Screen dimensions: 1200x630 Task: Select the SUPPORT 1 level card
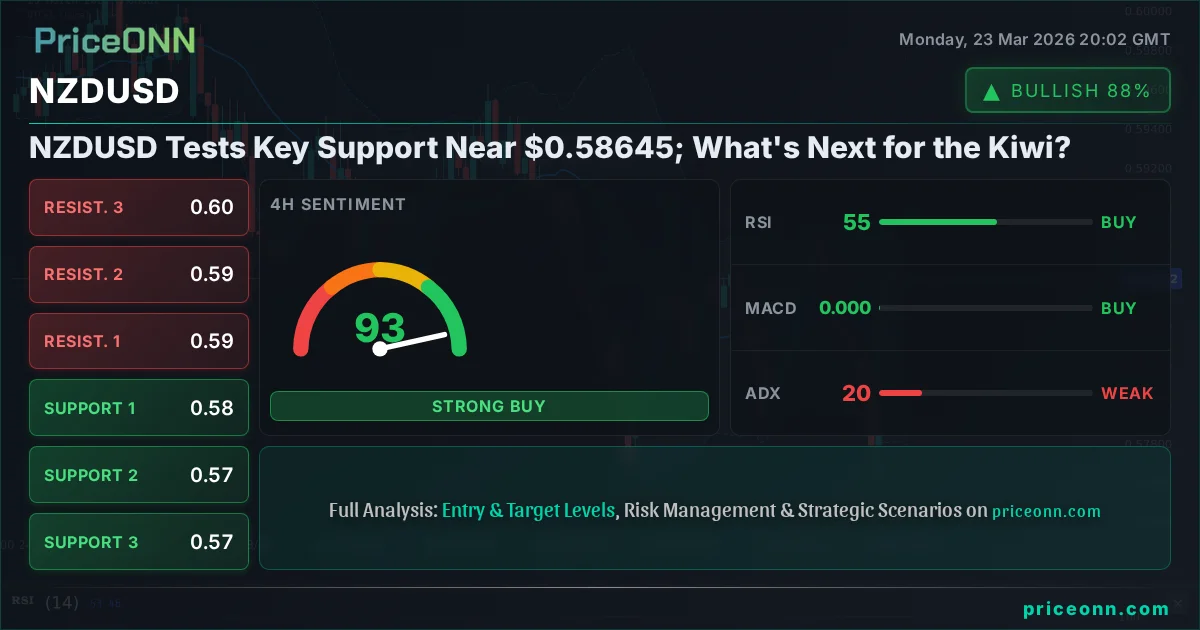139,408
